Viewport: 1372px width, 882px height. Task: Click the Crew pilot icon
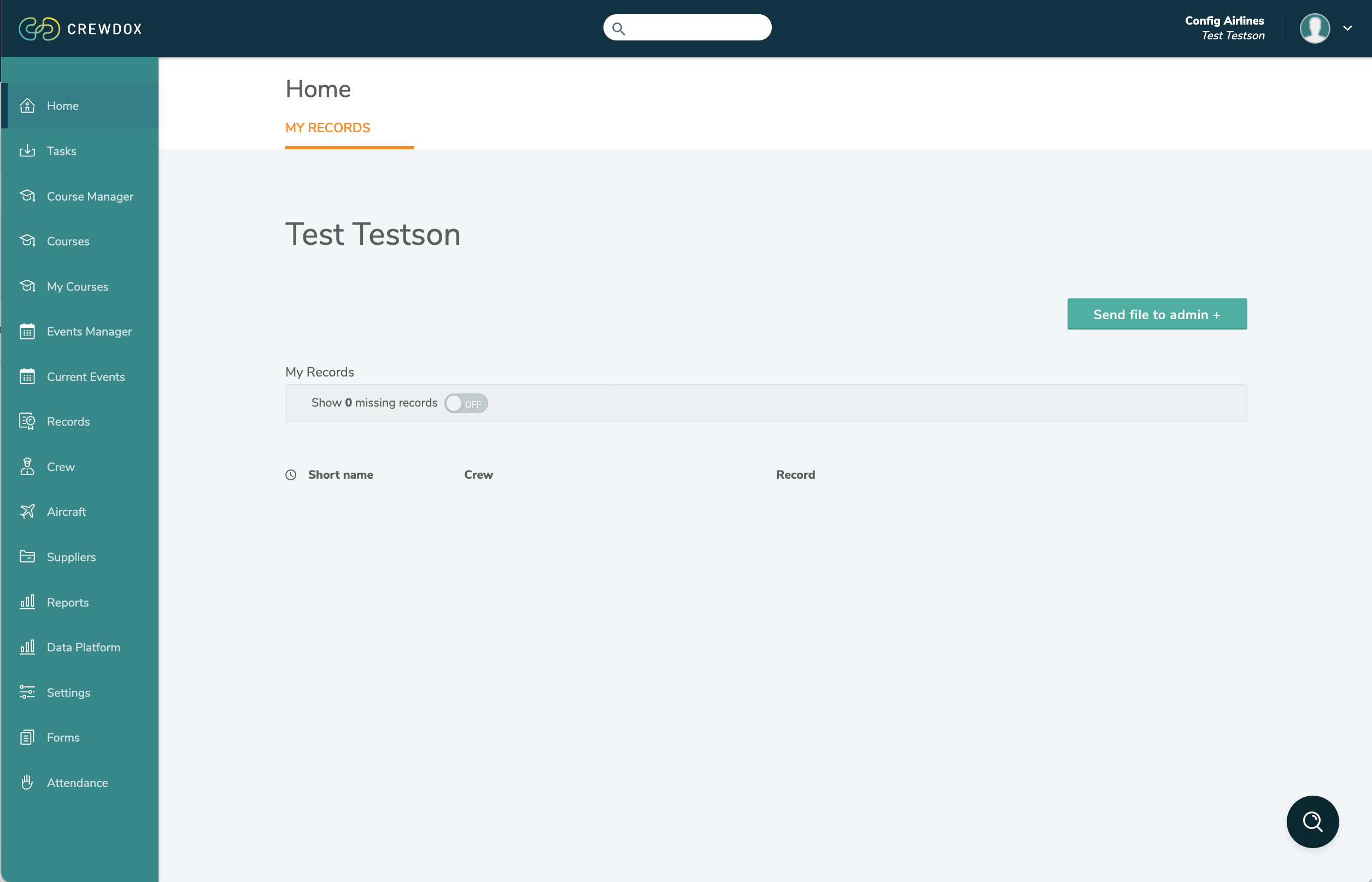[27, 467]
